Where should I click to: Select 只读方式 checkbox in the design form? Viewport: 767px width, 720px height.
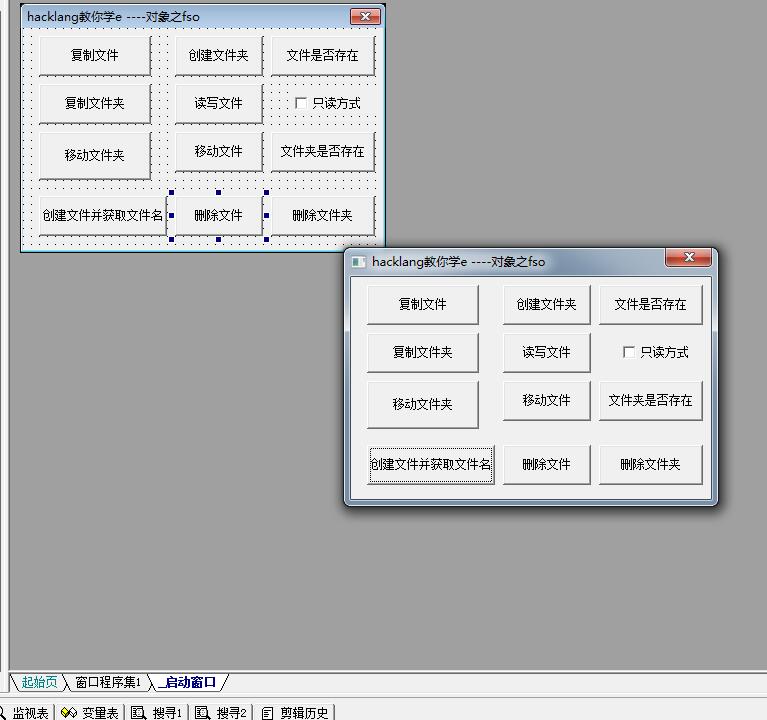click(301, 103)
